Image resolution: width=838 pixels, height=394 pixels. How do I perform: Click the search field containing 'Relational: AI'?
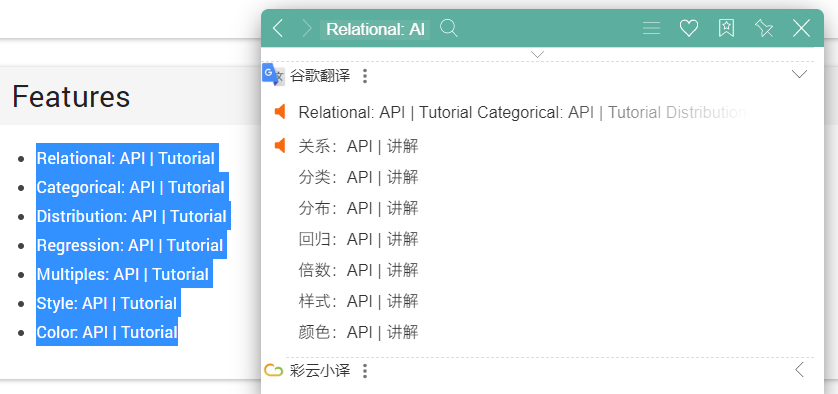coord(375,29)
